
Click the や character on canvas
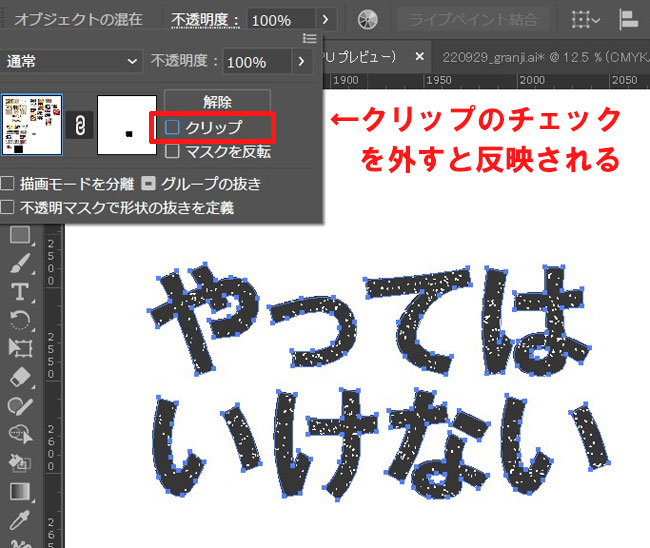coord(203,317)
